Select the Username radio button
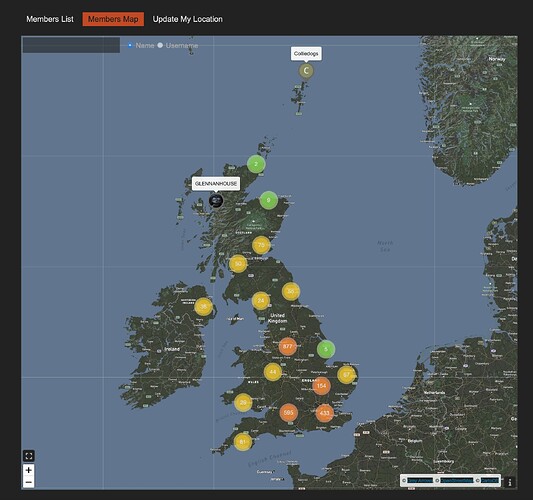The image size is (533, 500). click(160, 45)
